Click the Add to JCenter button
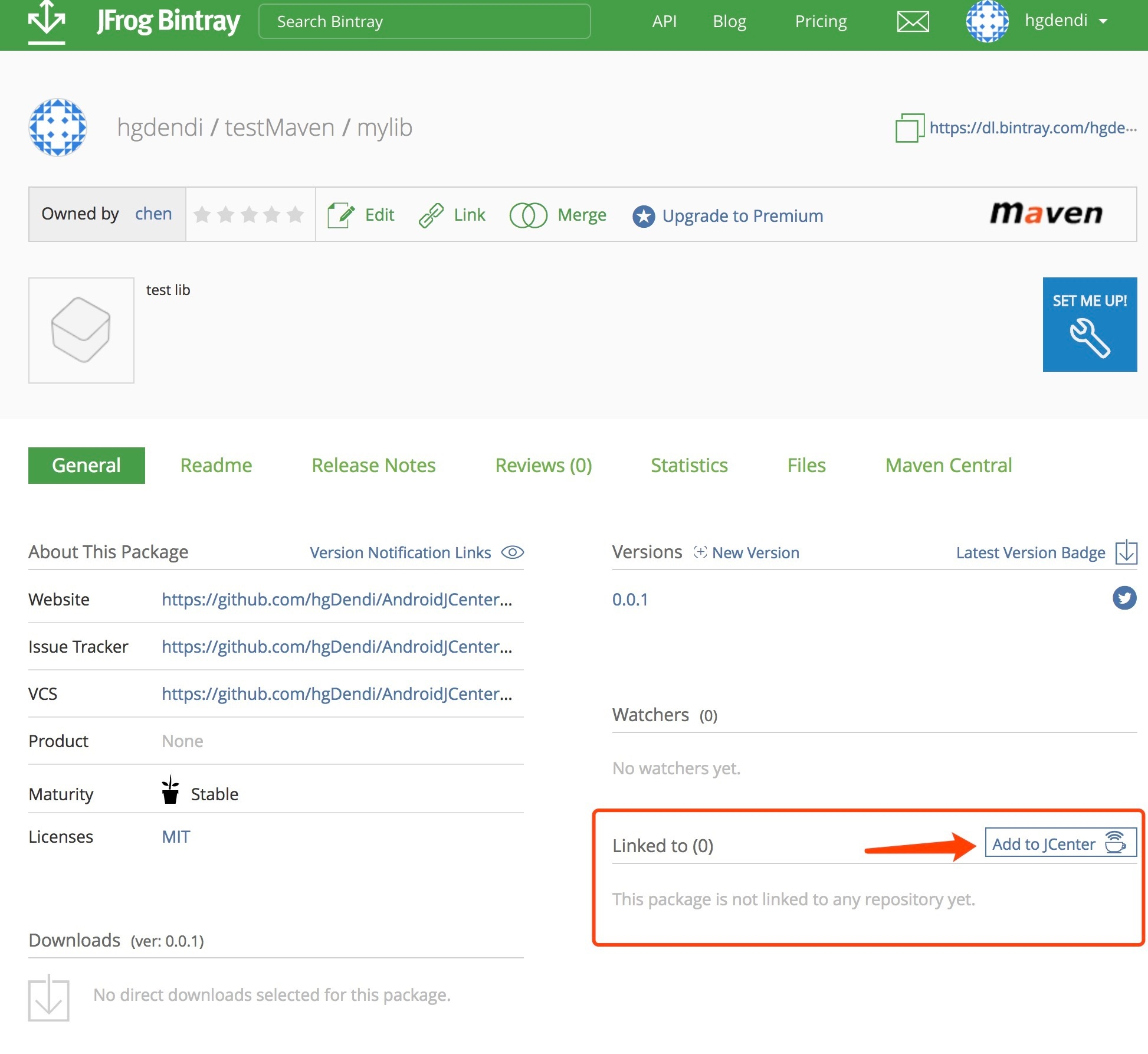This screenshot has width=1148, height=1054. 1060,843
